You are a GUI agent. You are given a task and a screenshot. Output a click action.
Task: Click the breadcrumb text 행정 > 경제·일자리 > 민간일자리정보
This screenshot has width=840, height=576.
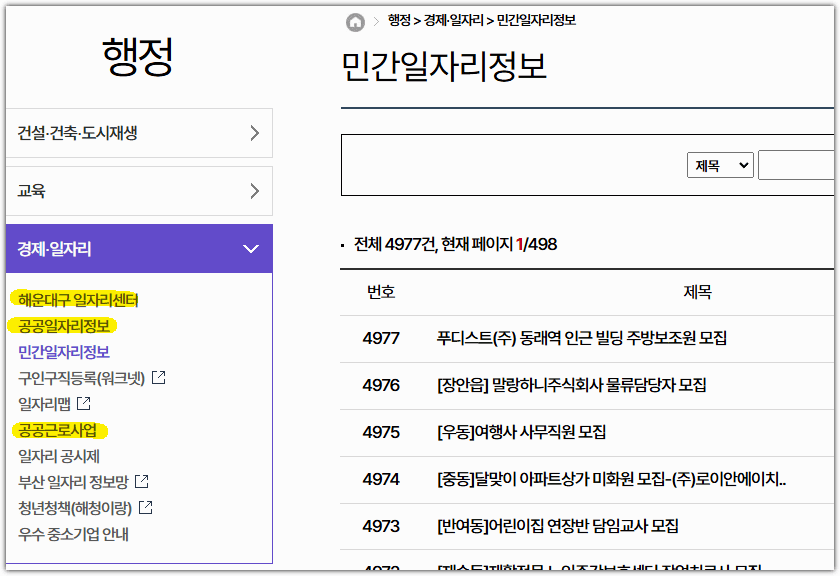482,20
